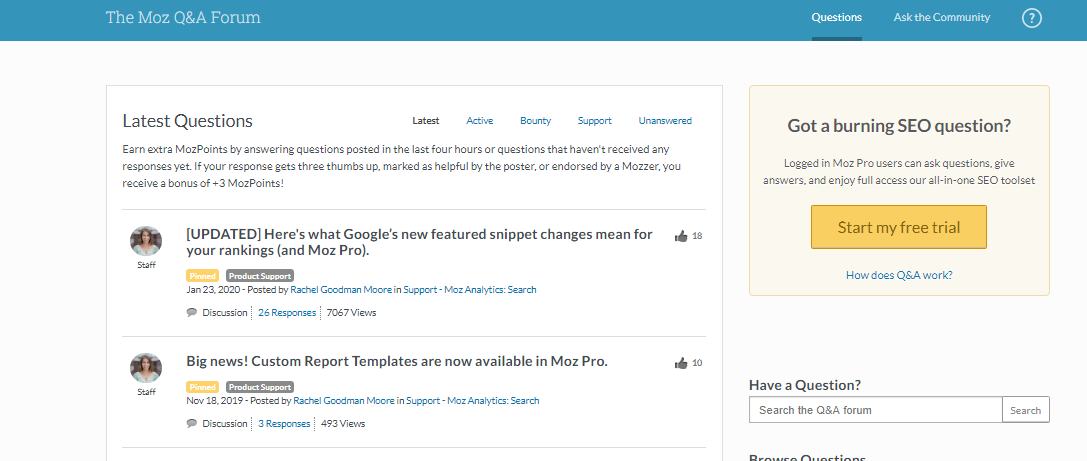Screen dimensions: 1087x461
Task: Click Pinned badge on featured snippet post
Action: 202,276
